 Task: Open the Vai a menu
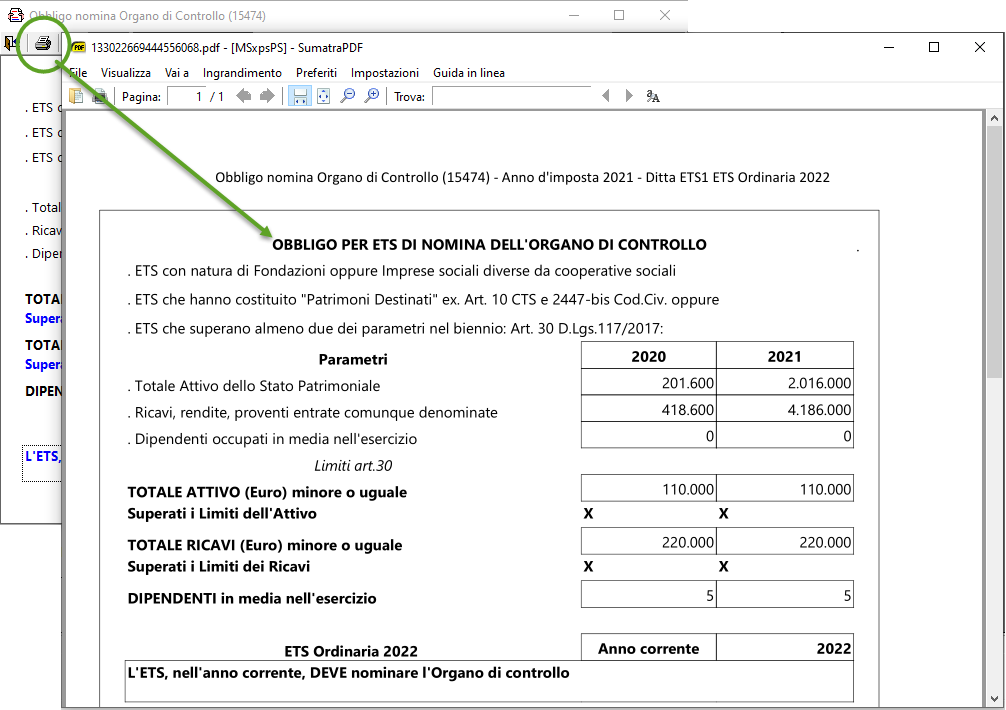[x=176, y=73]
